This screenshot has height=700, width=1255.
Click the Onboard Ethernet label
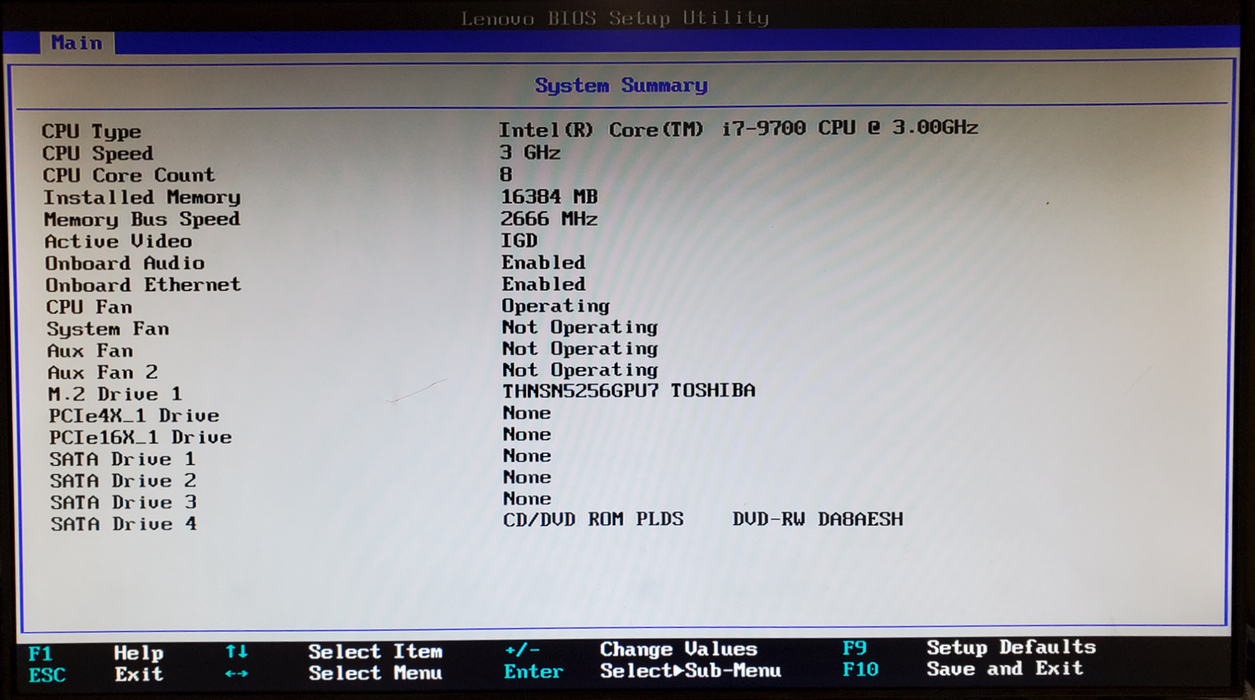tap(143, 285)
